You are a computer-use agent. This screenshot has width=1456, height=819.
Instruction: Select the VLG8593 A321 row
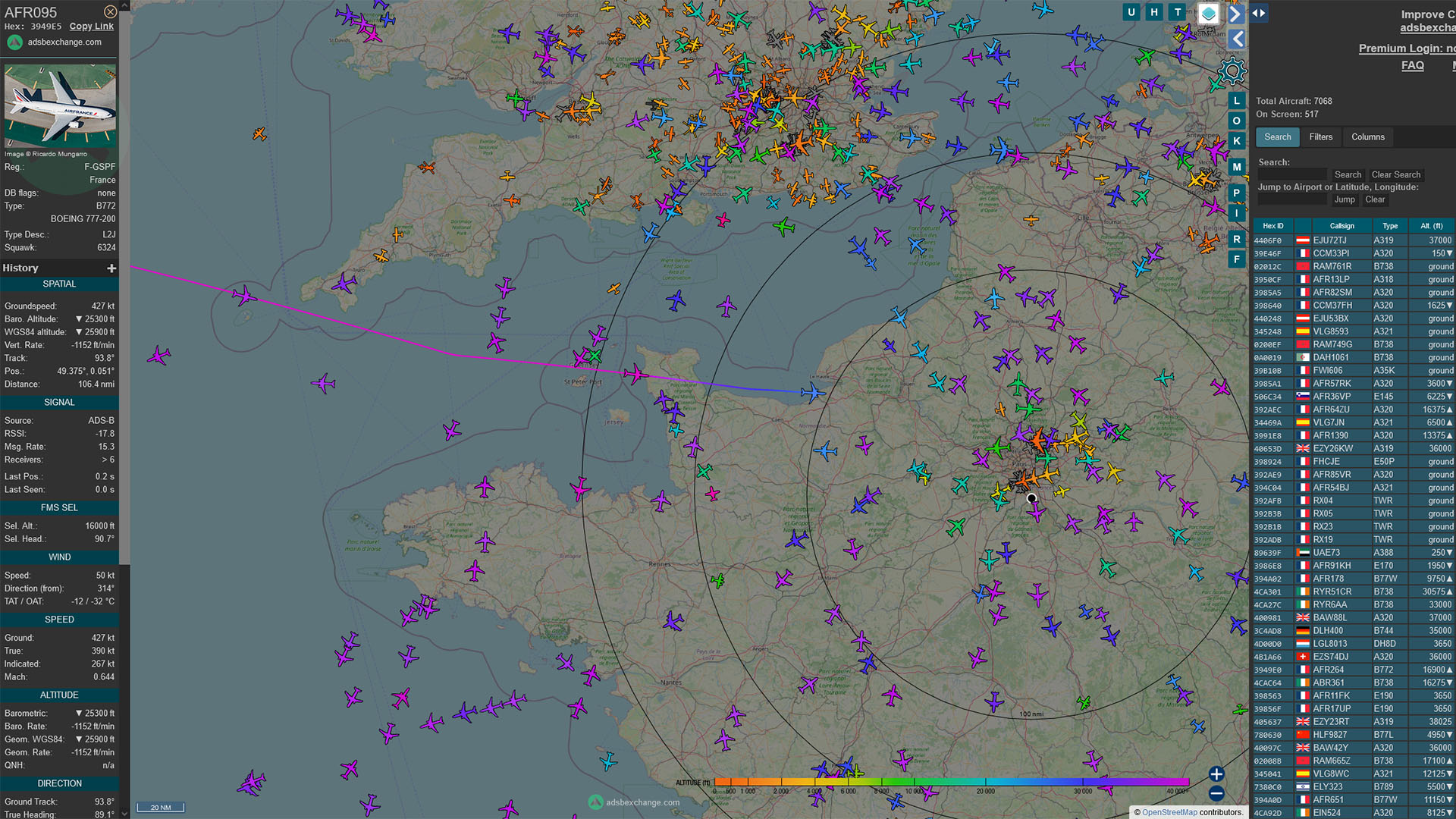(x=1354, y=332)
